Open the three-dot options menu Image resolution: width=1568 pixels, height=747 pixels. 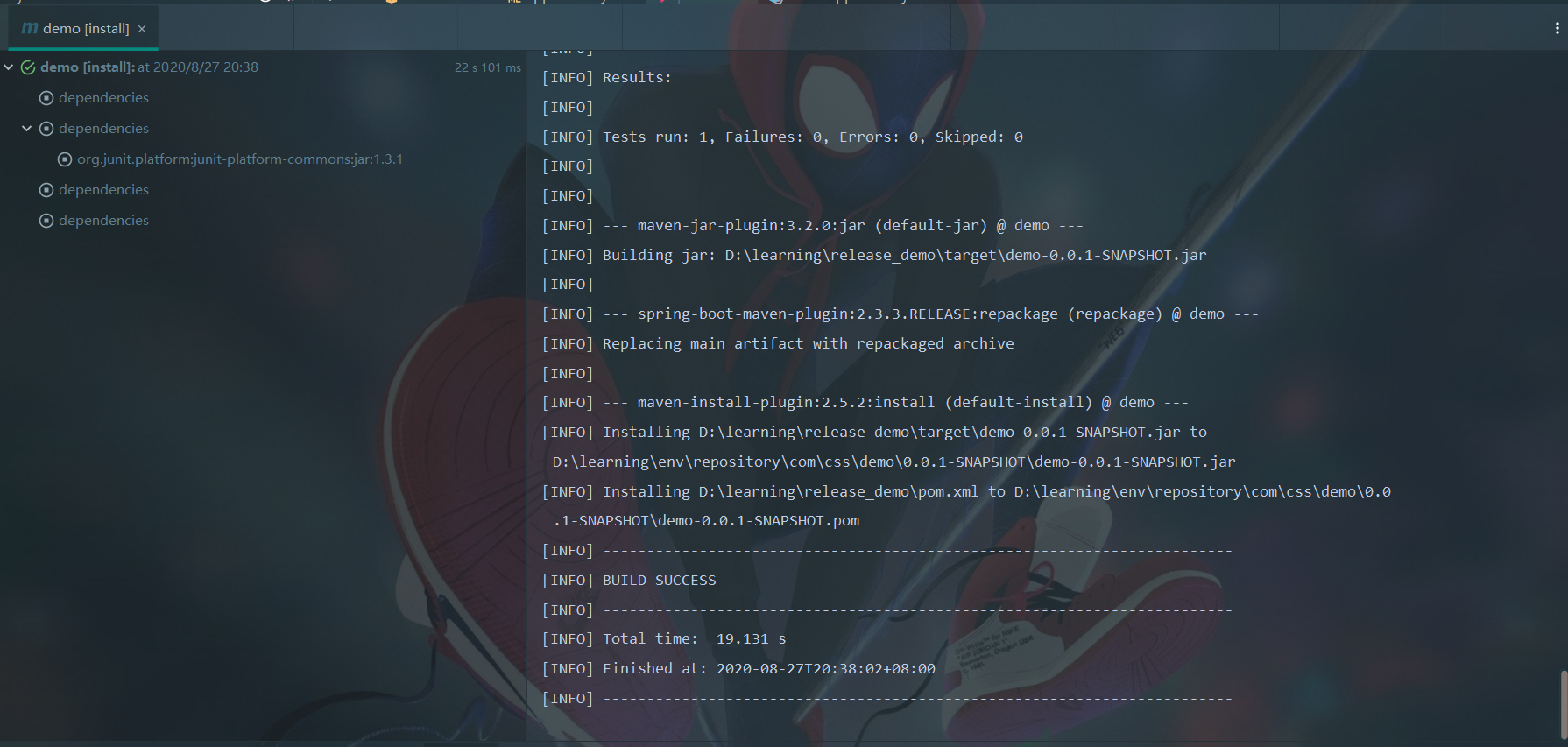[1557, 28]
